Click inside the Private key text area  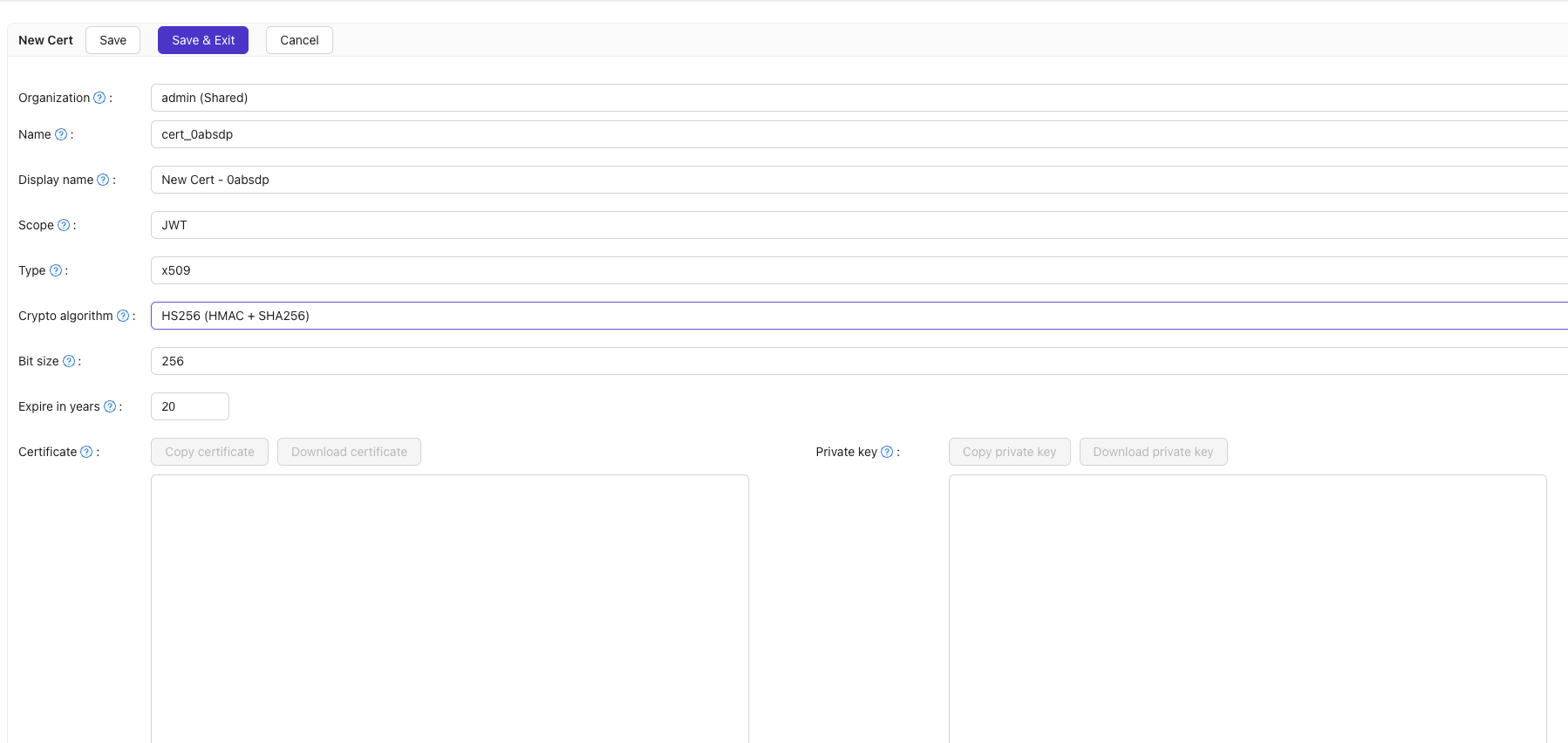point(1248,609)
